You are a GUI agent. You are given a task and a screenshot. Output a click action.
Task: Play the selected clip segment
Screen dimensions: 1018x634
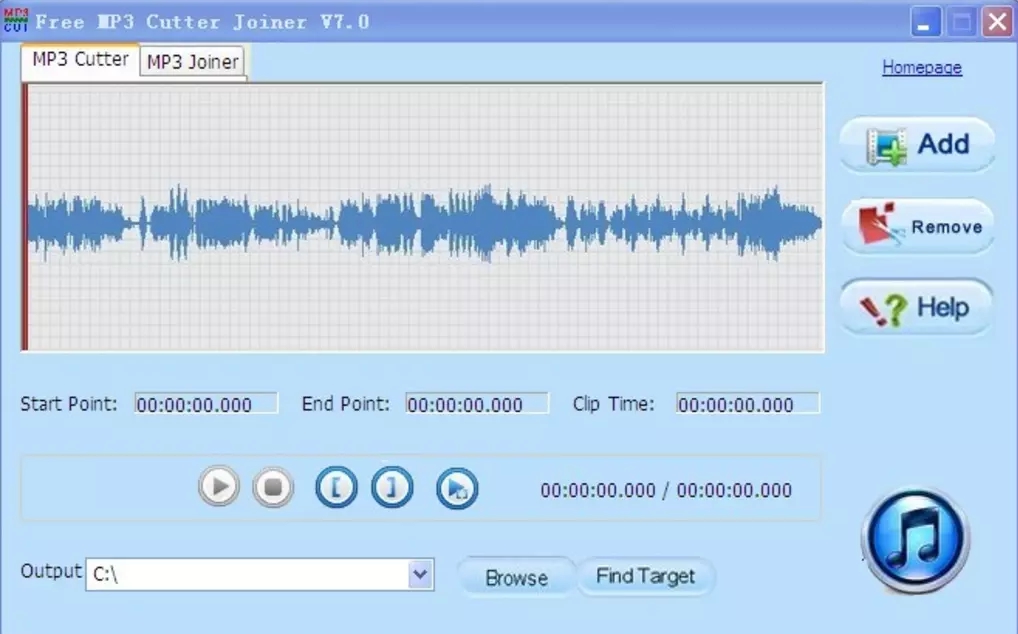(x=457, y=489)
